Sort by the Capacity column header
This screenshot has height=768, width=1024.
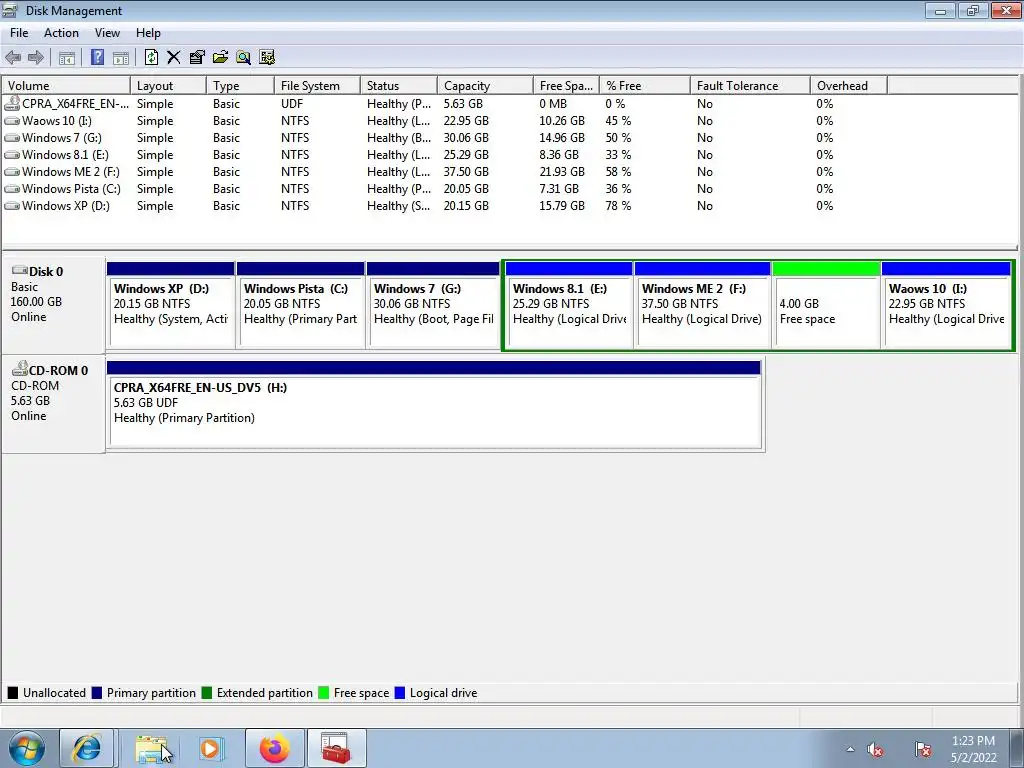click(x=485, y=86)
